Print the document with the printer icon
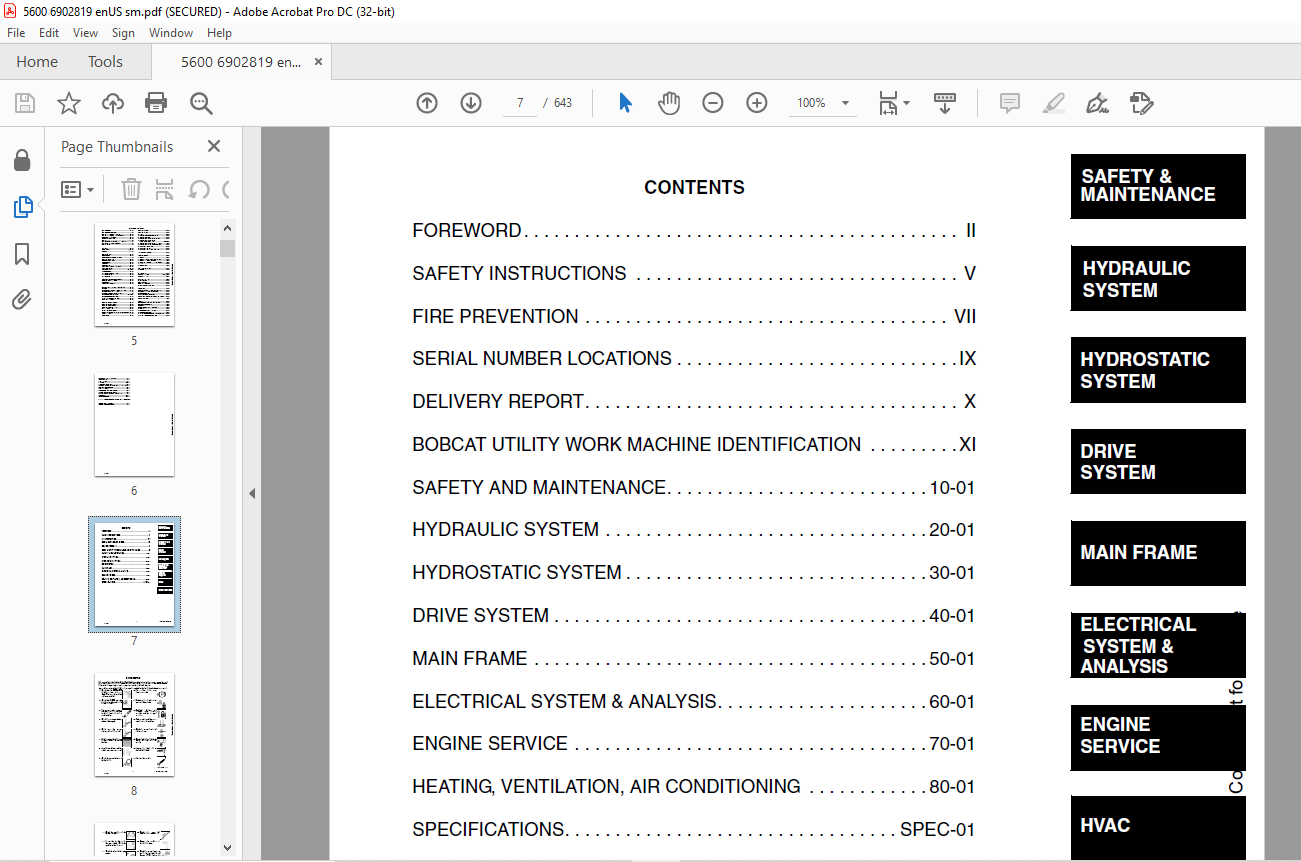Screen dimensions: 1301x862 (x=156, y=103)
